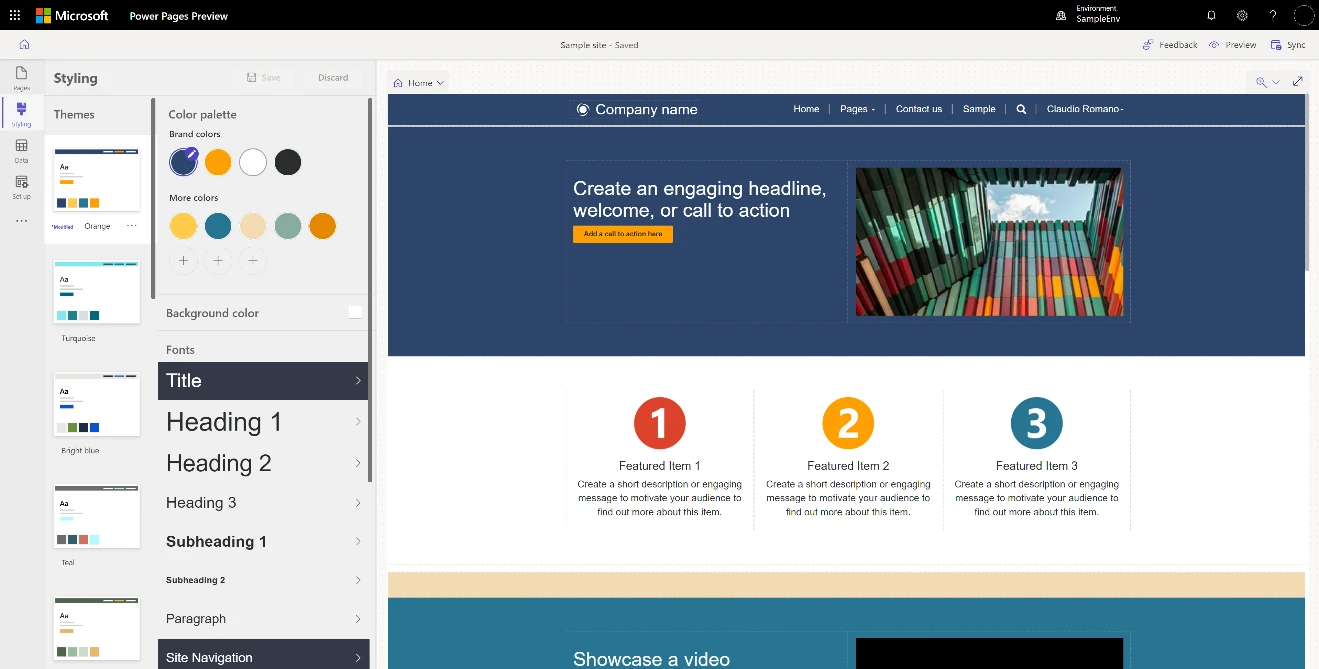The image size is (1319, 669).
Task: Expand the Title font settings
Action: [x=262, y=381]
